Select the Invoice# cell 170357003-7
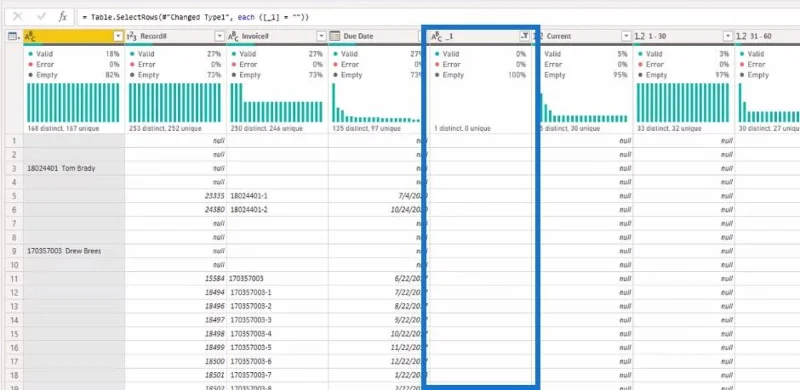Screen dimensions: 800x390 277,375
